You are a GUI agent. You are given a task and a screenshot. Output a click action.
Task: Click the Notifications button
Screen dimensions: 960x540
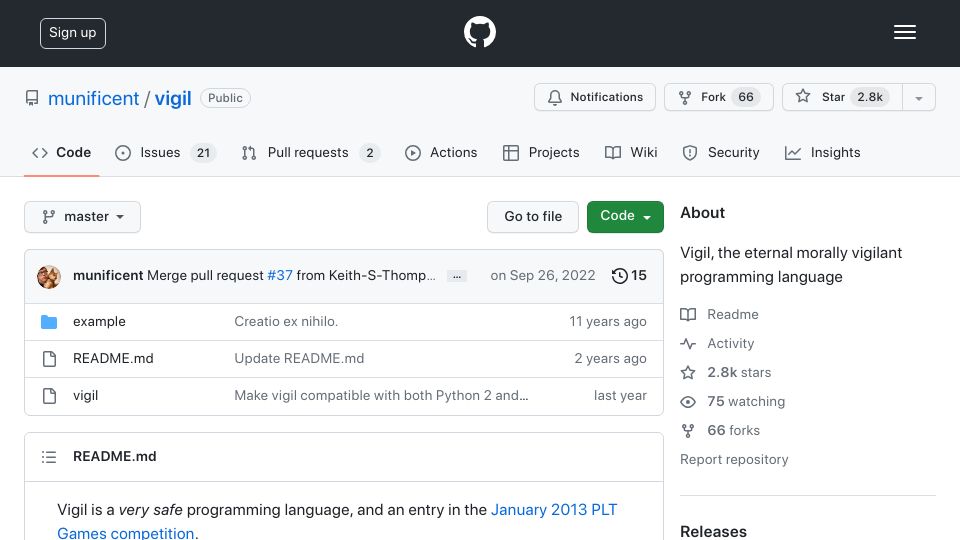tap(594, 97)
